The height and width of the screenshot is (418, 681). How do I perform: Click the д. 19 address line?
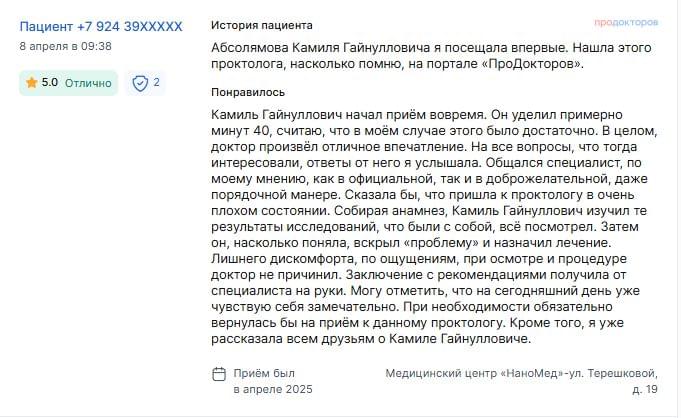[645, 389]
